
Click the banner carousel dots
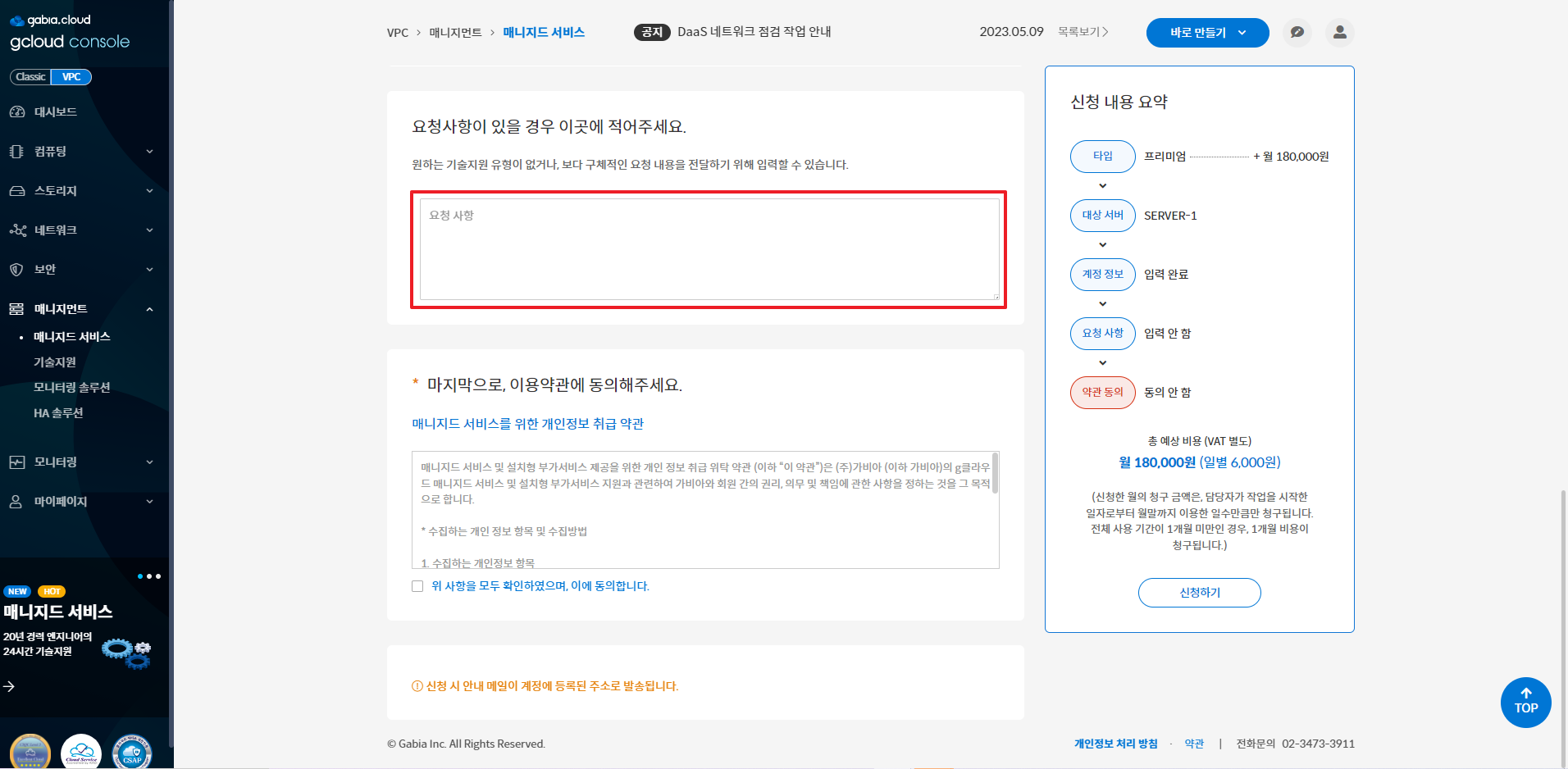click(x=149, y=576)
